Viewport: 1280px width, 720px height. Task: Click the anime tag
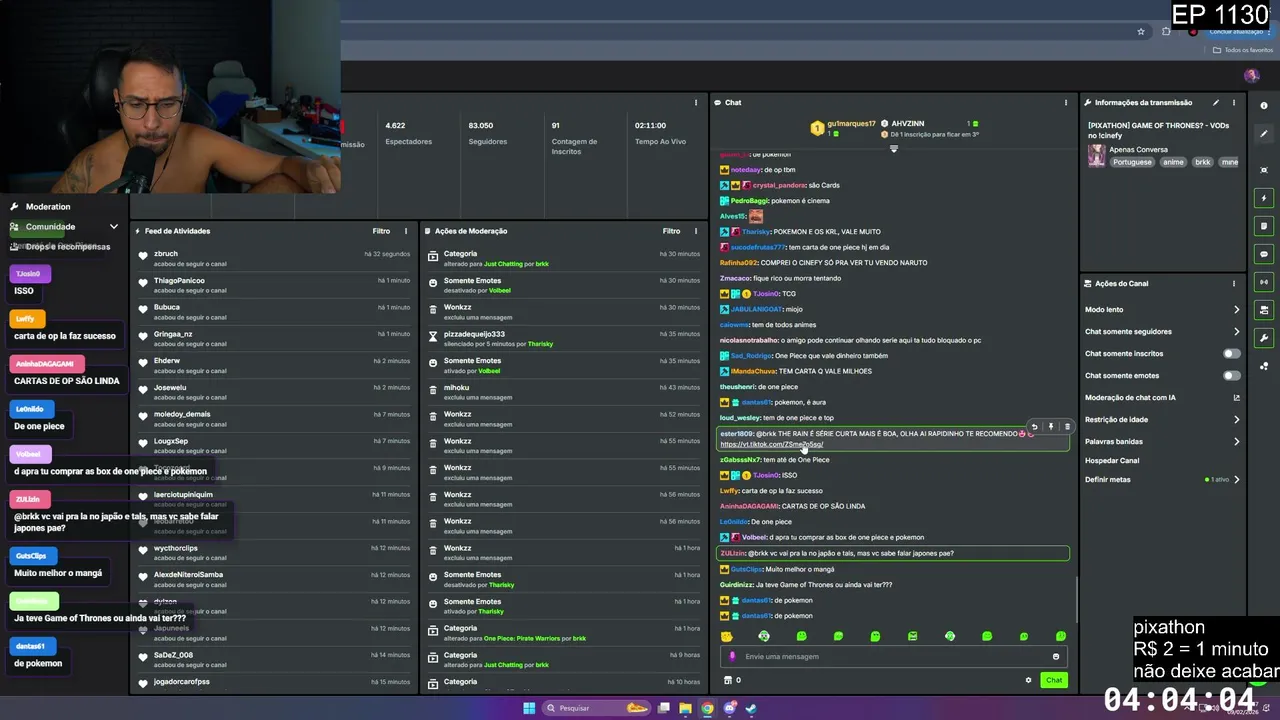1173,162
